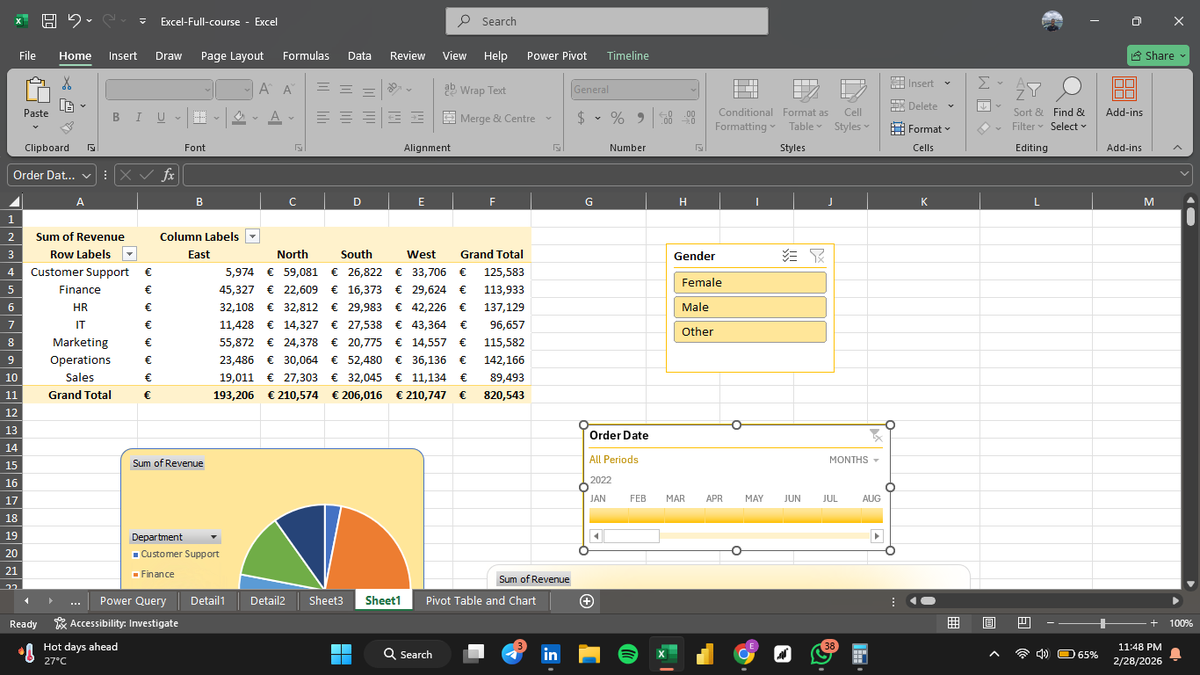The height and width of the screenshot is (675, 1200).
Task: Click the Share button
Action: [x=1157, y=56]
